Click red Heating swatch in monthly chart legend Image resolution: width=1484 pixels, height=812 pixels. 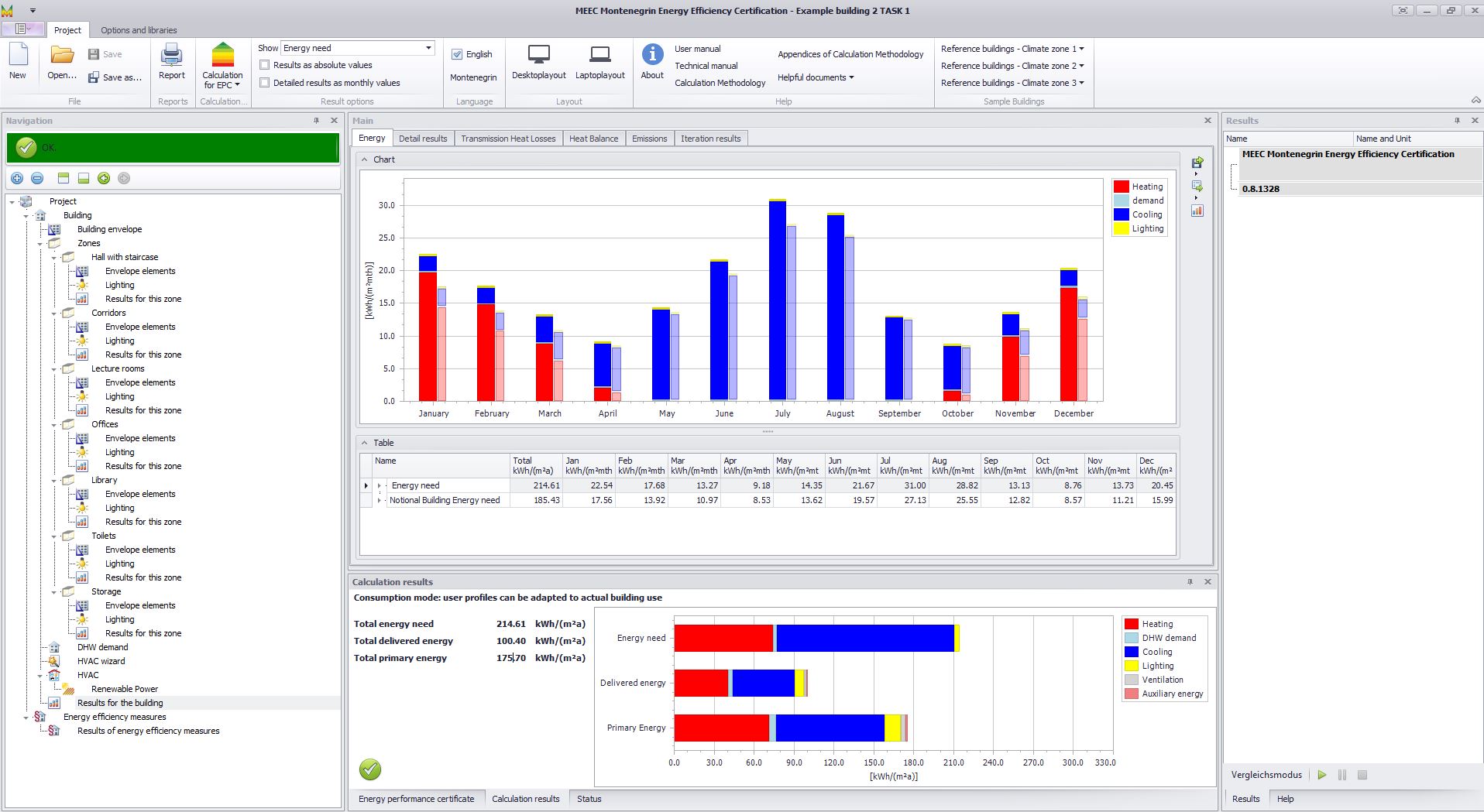coord(1121,187)
